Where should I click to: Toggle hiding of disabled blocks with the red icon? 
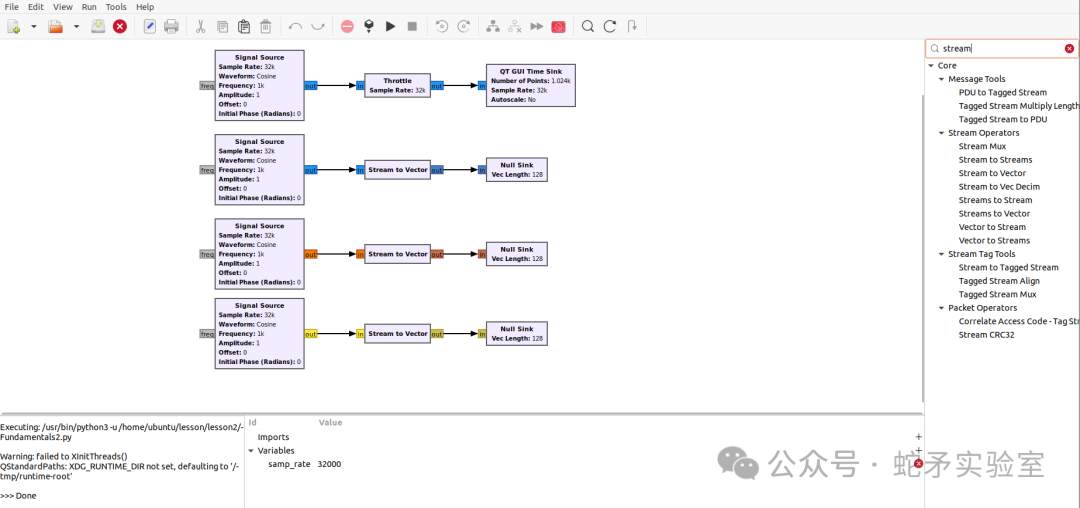point(559,27)
